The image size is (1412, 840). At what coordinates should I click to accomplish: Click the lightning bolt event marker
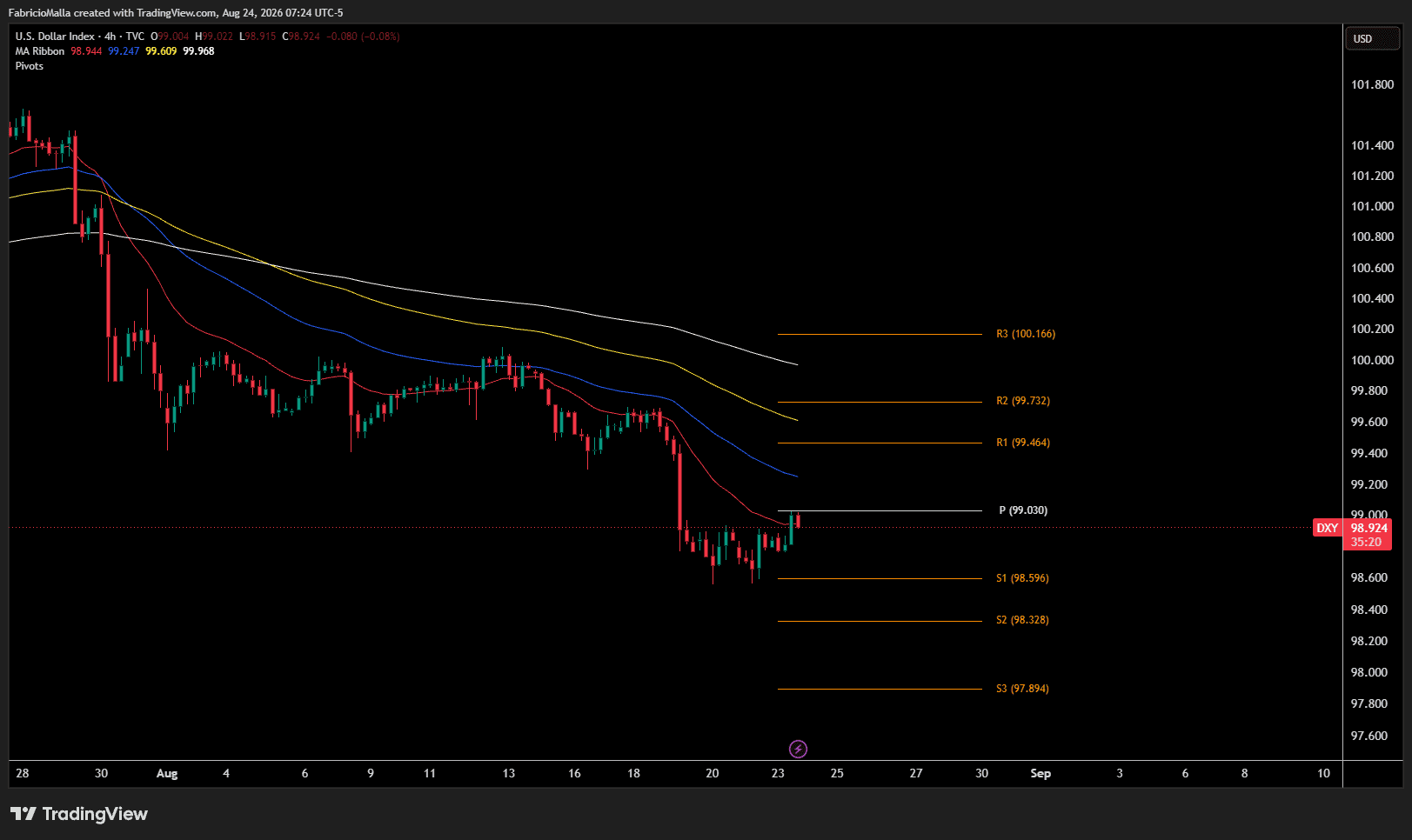798,749
